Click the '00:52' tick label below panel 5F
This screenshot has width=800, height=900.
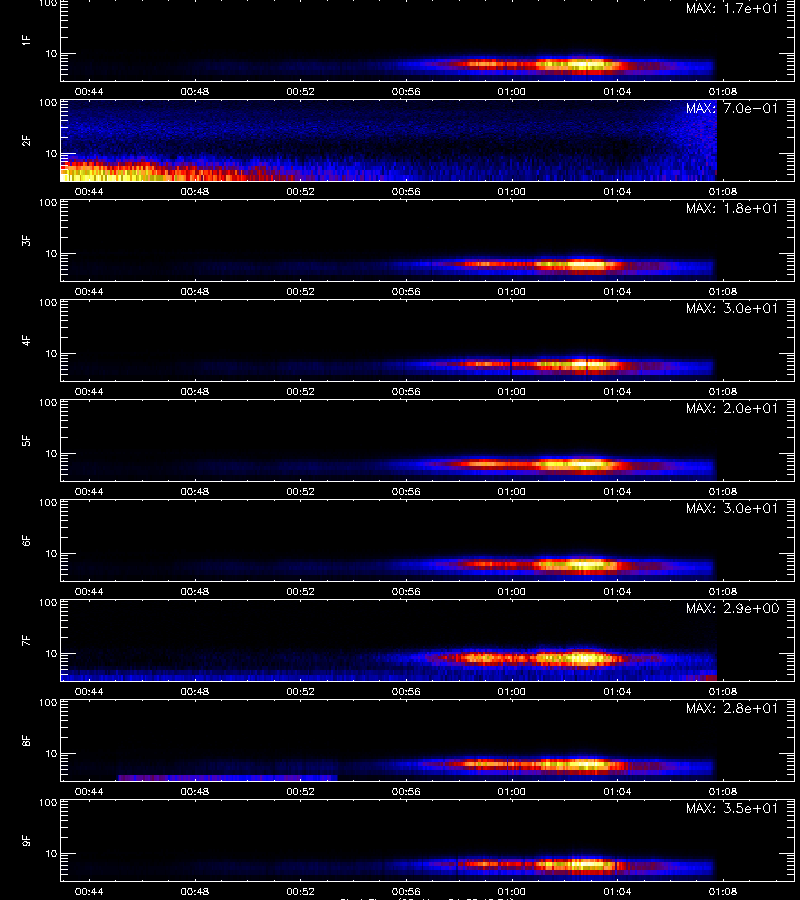coord(300,491)
